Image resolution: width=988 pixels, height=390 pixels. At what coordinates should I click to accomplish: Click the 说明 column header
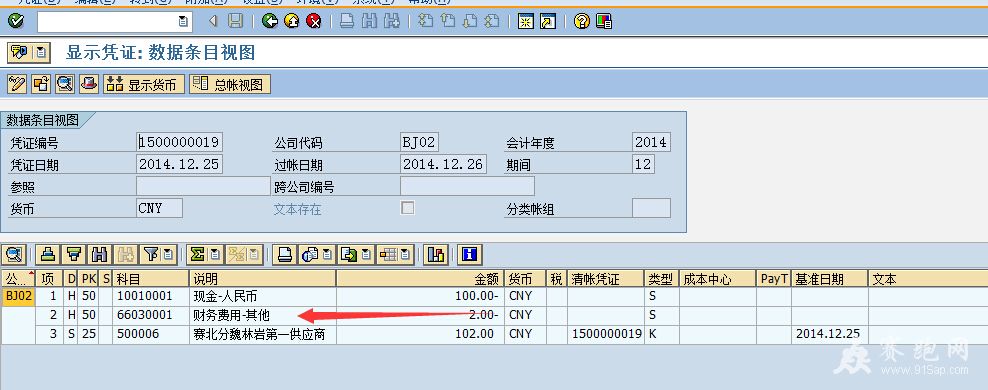263,278
